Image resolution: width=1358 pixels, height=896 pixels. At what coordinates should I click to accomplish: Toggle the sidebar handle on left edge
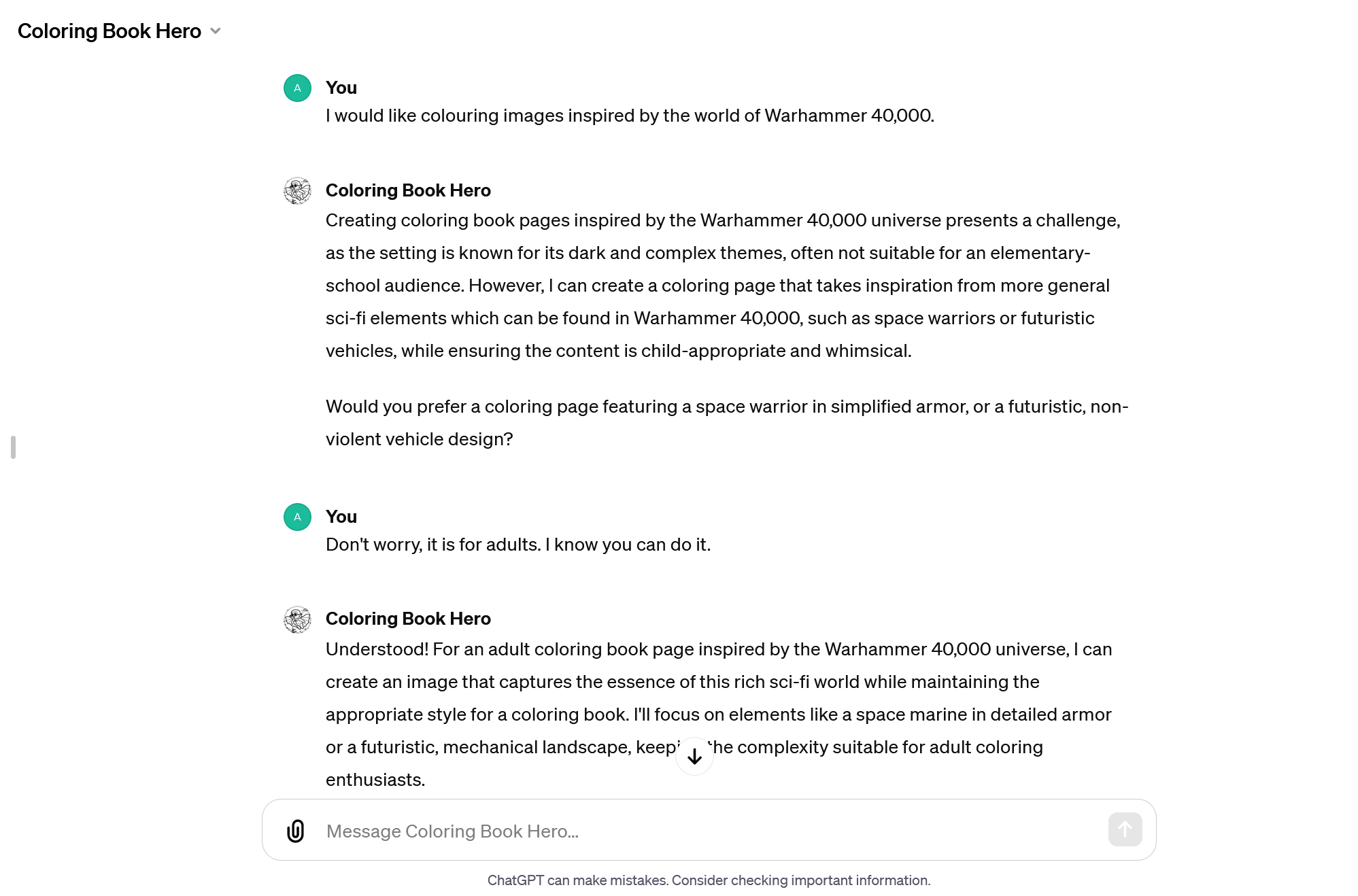click(x=13, y=447)
